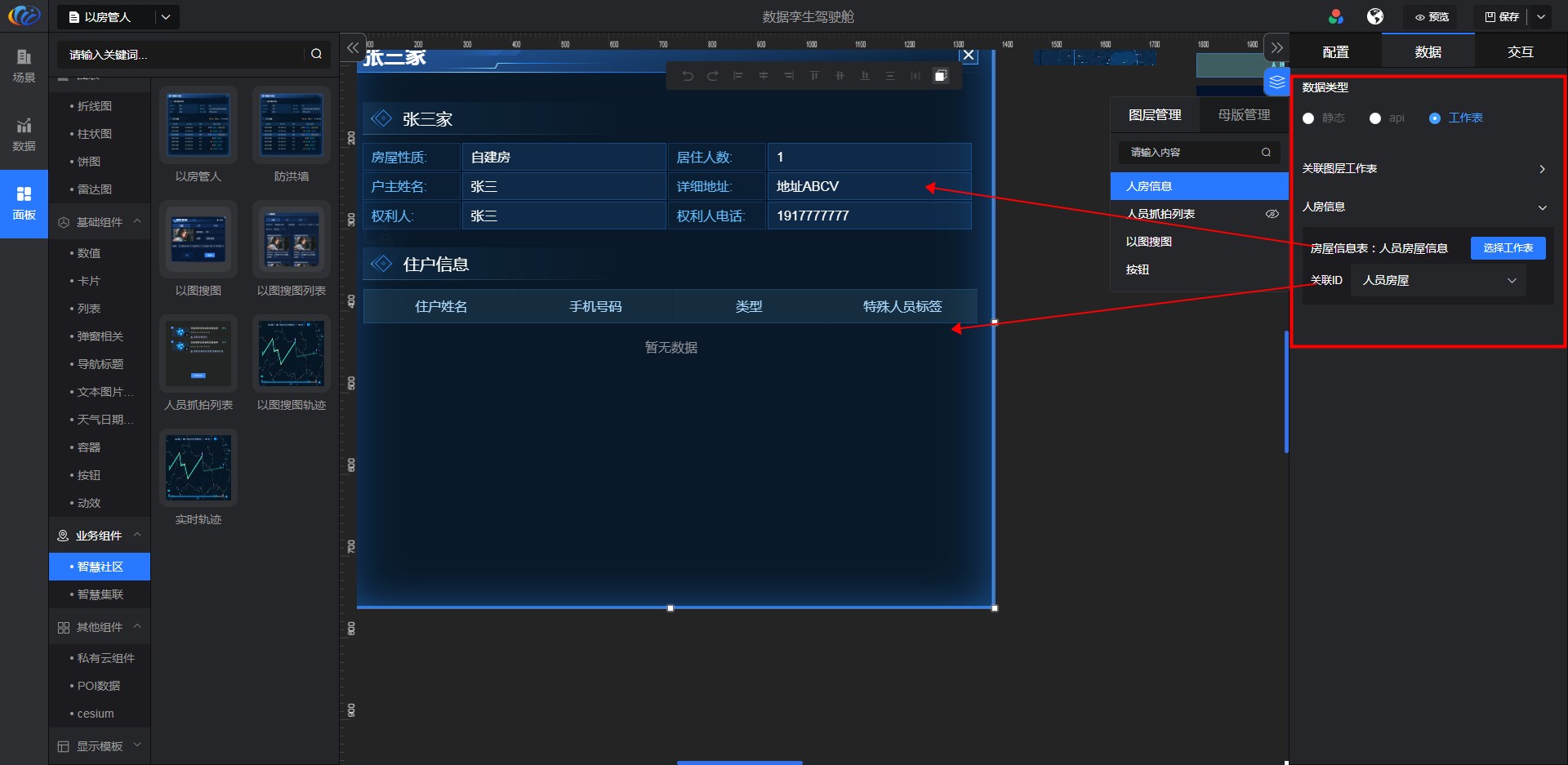Select the 防洪墙 panel thumbnail
The height and width of the screenshot is (765, 1568).
tap(292, 127)
